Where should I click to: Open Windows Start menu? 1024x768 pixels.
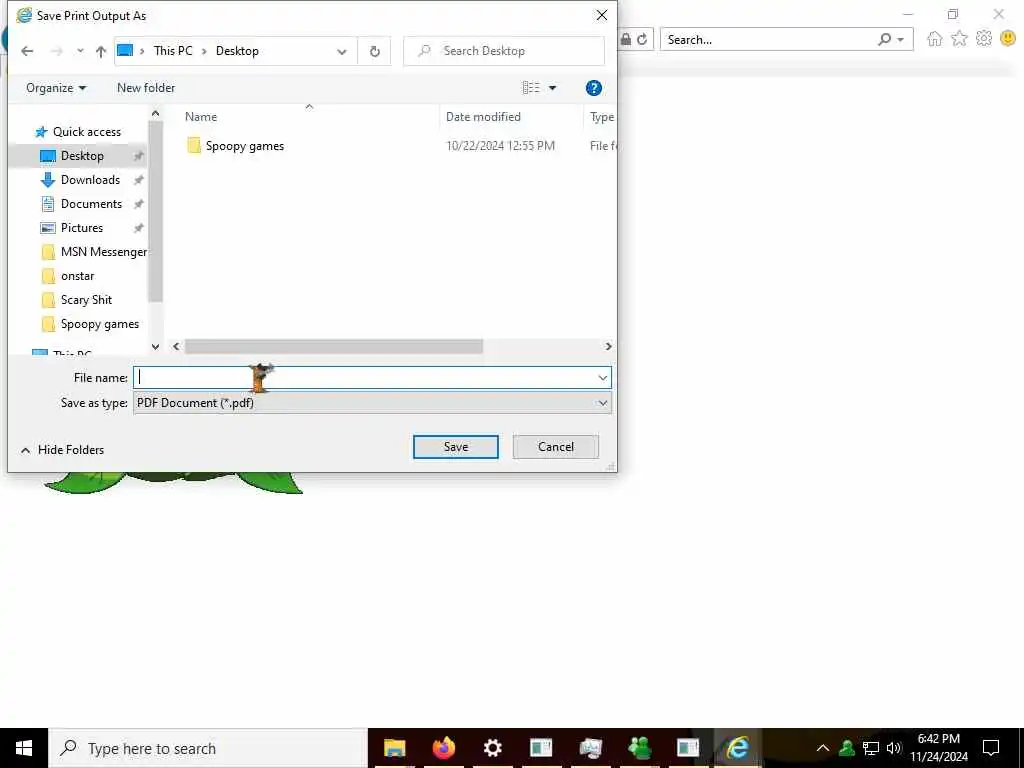(24, 748)
